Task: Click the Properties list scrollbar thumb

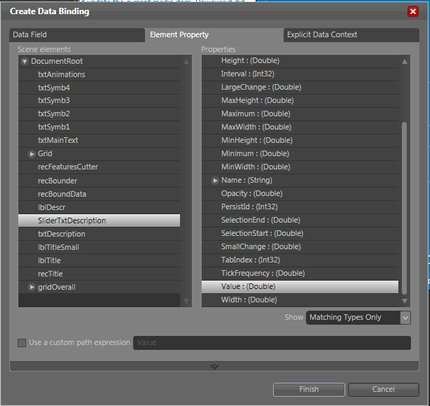Action: click(404, 208)
